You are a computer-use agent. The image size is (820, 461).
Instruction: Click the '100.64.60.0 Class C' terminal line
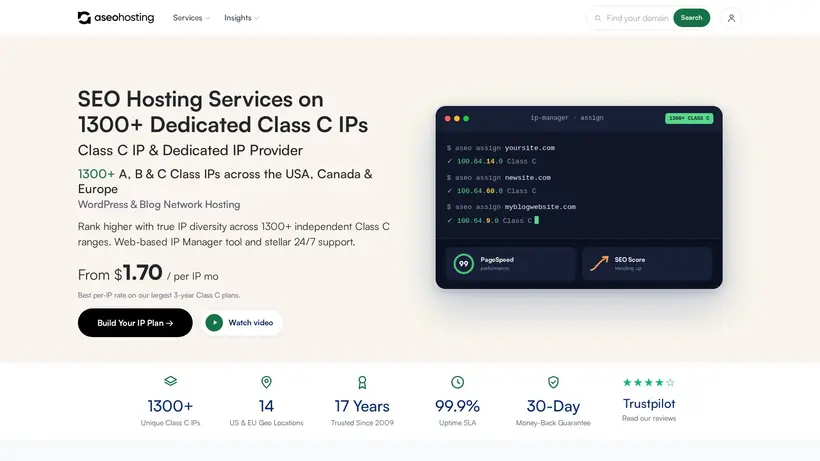coord(492,191)
